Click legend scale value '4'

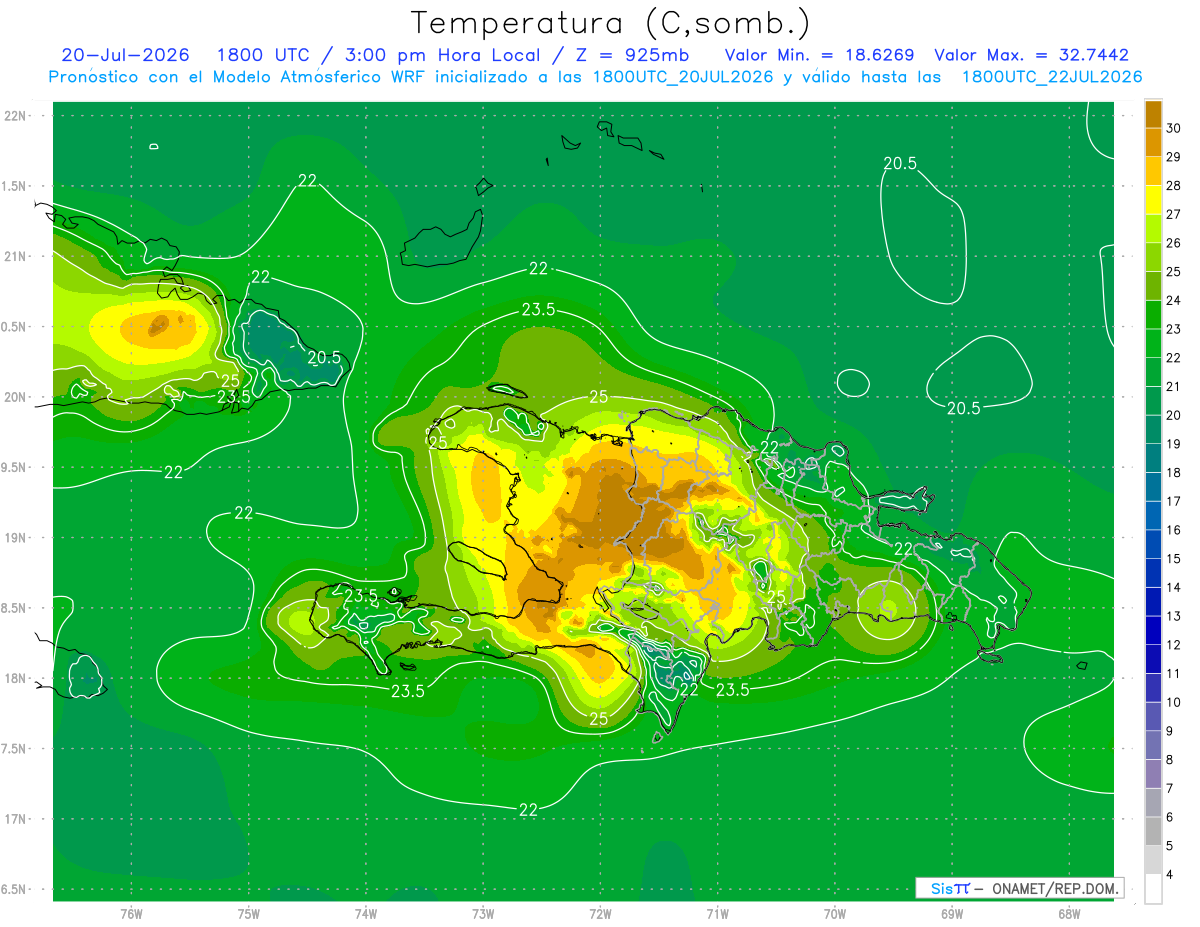coord(1171,874)
